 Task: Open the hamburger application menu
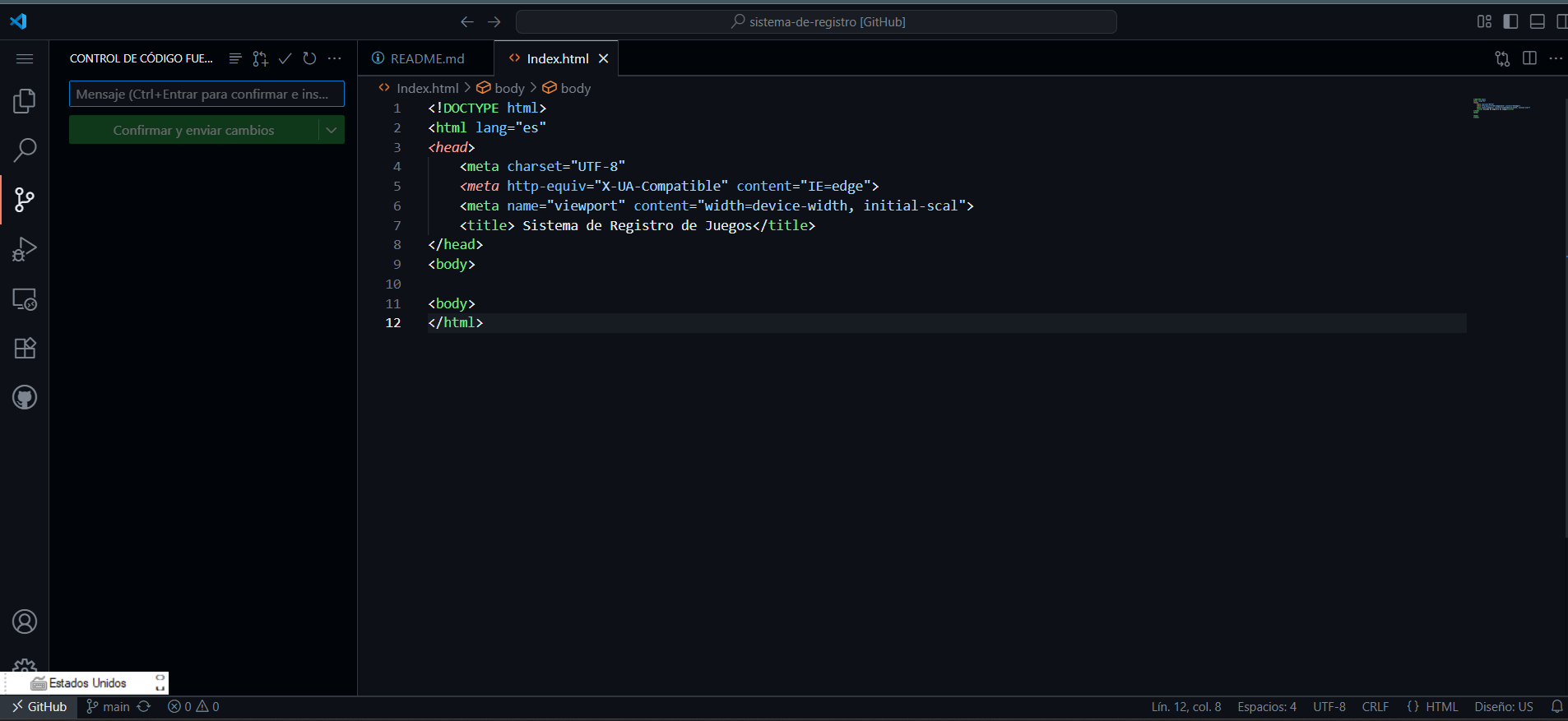point(25,58)
